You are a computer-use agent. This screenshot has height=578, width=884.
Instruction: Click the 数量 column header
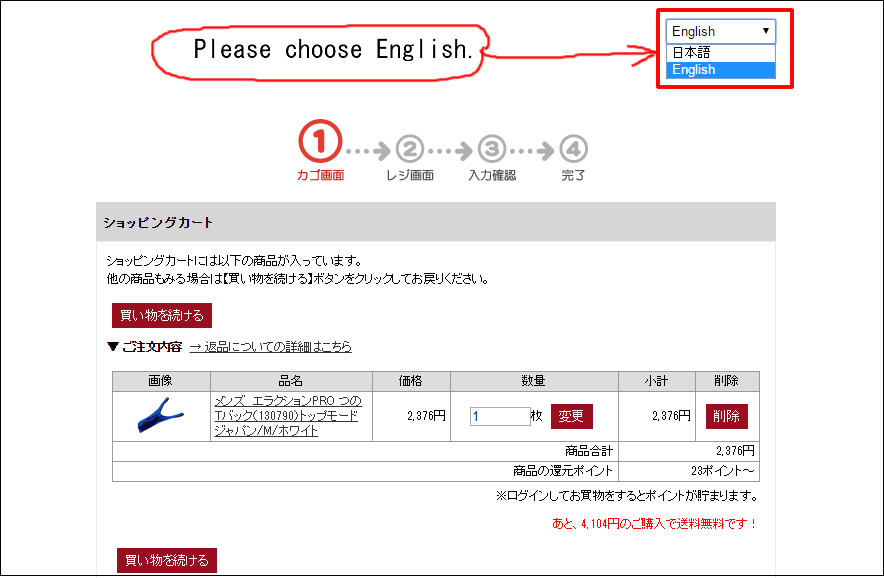click(534, 381)
